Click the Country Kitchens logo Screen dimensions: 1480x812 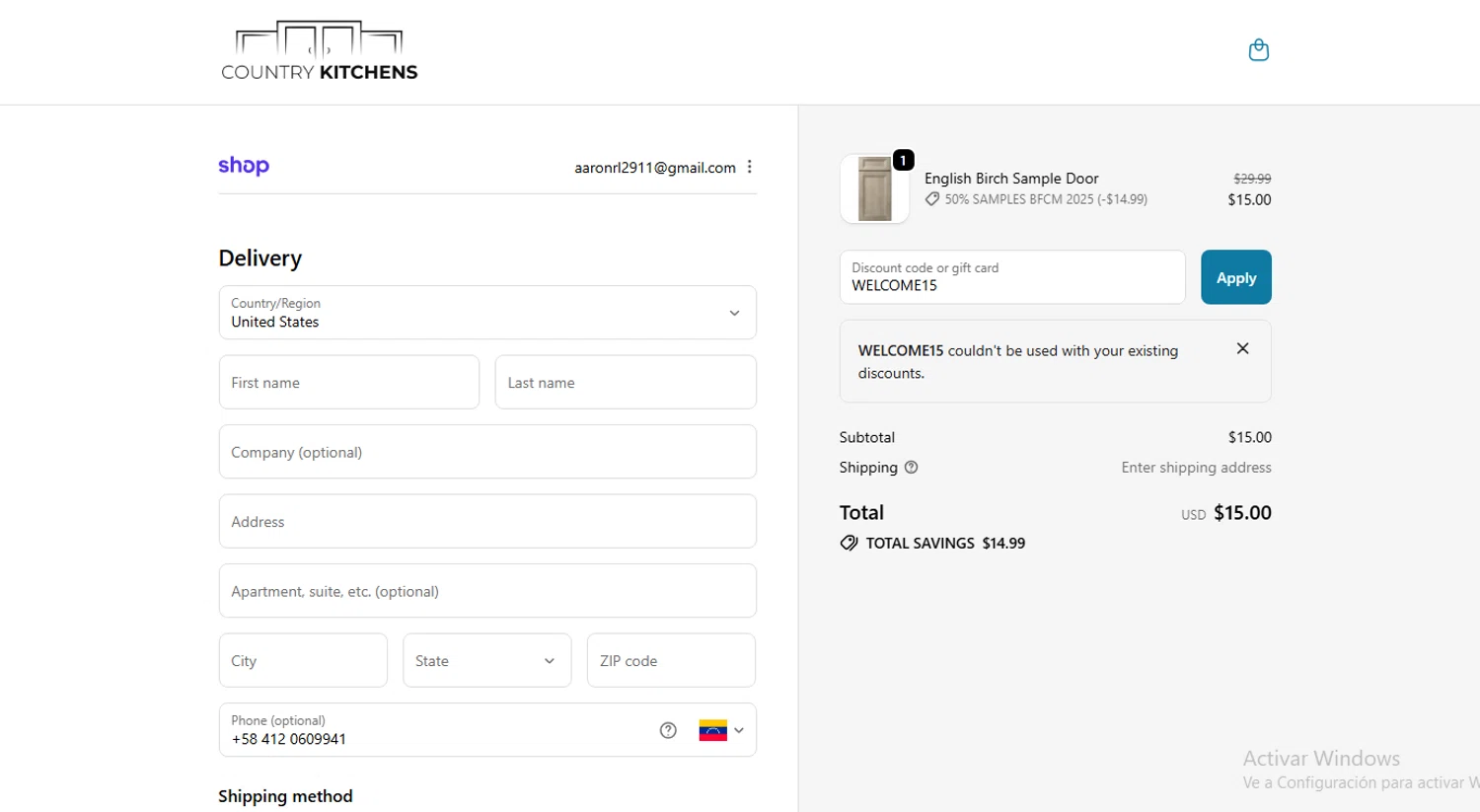click(320, 50)
